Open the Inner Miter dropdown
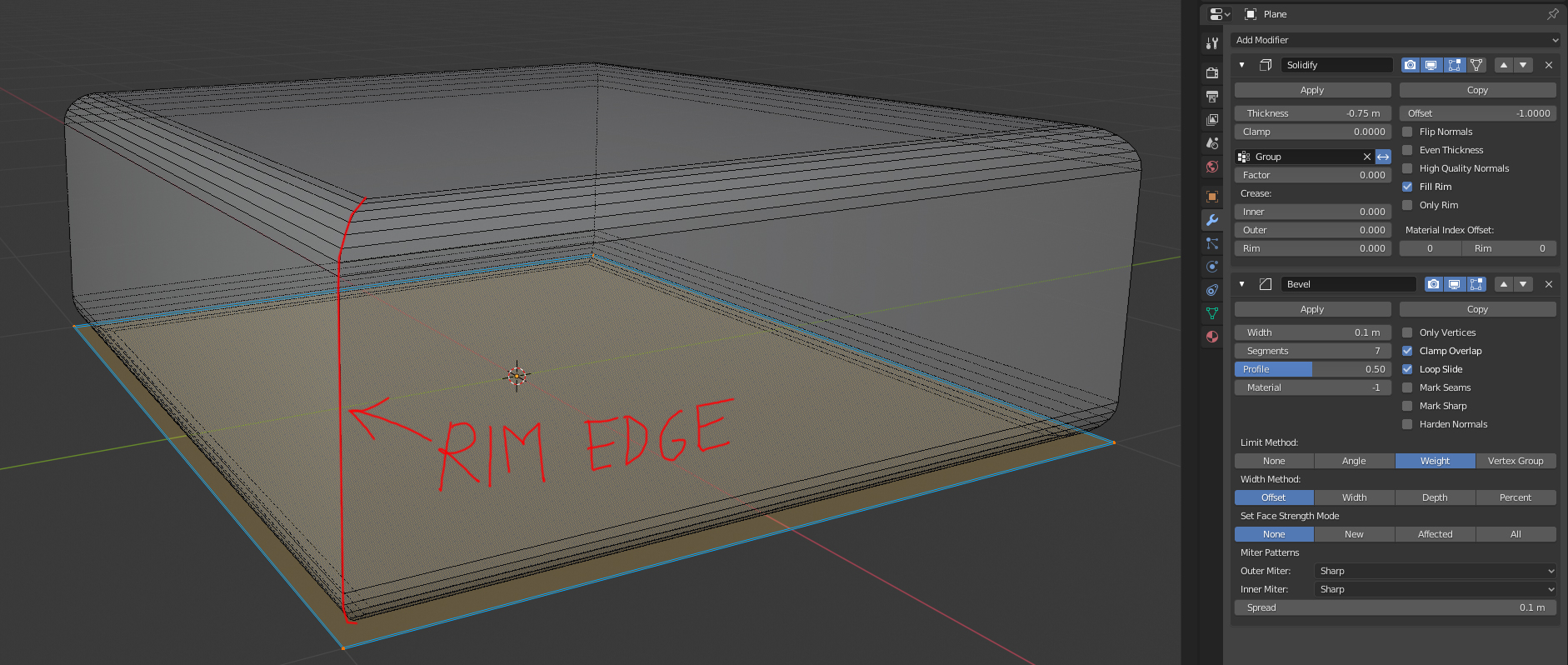The image size is (1568, 665). [x=1436, y=589]
